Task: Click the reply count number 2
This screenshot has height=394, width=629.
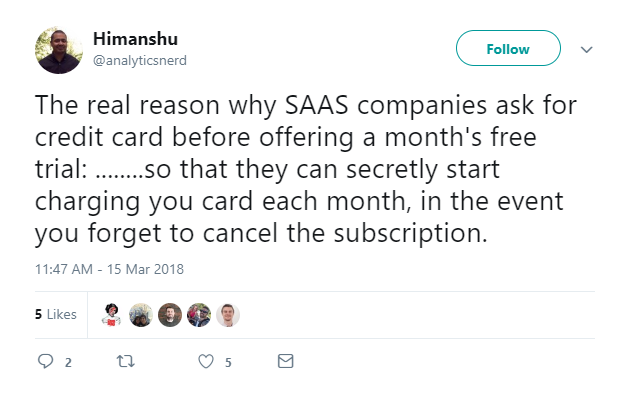Action: [x=68, y=363]
